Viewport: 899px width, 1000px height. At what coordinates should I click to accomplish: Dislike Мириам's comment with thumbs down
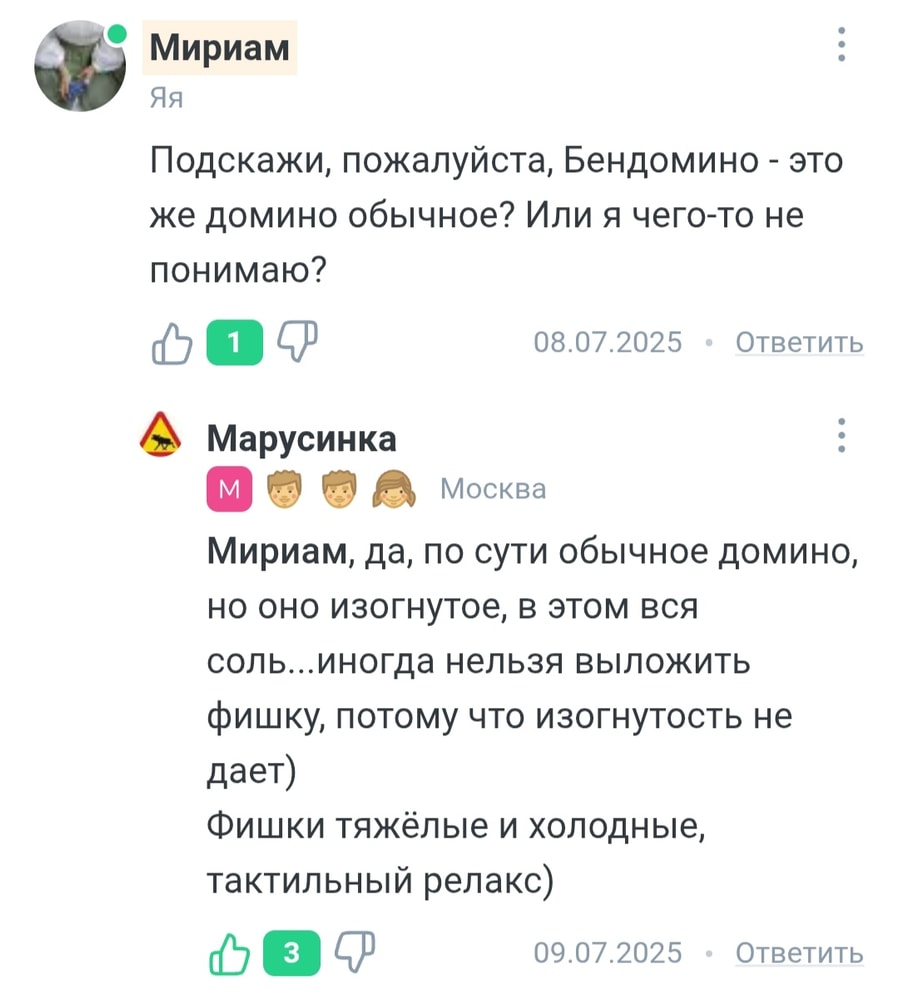(296, 342)
